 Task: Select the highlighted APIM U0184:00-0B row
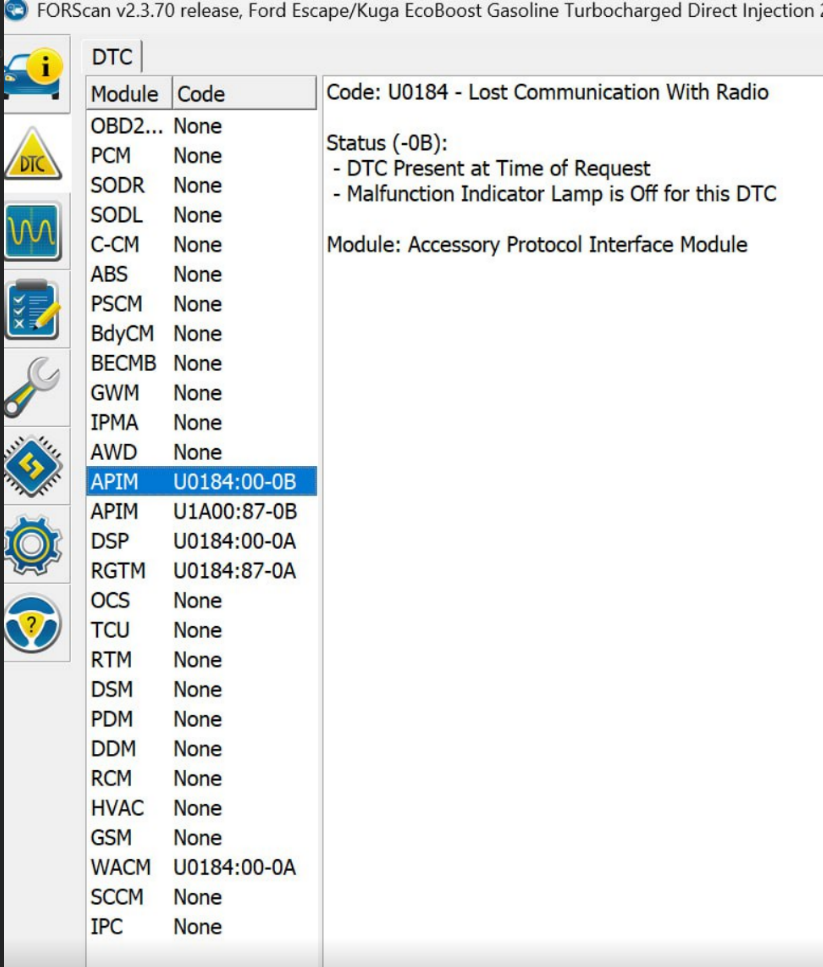tap(200, 482)
